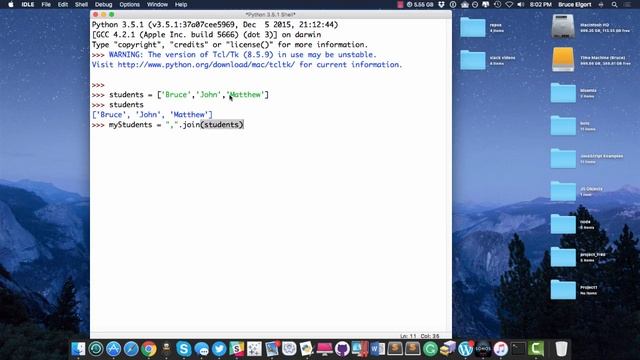Screen dimensions: 640x360
Task: Open Sonos app in the Dock
Action: (482, 349)
